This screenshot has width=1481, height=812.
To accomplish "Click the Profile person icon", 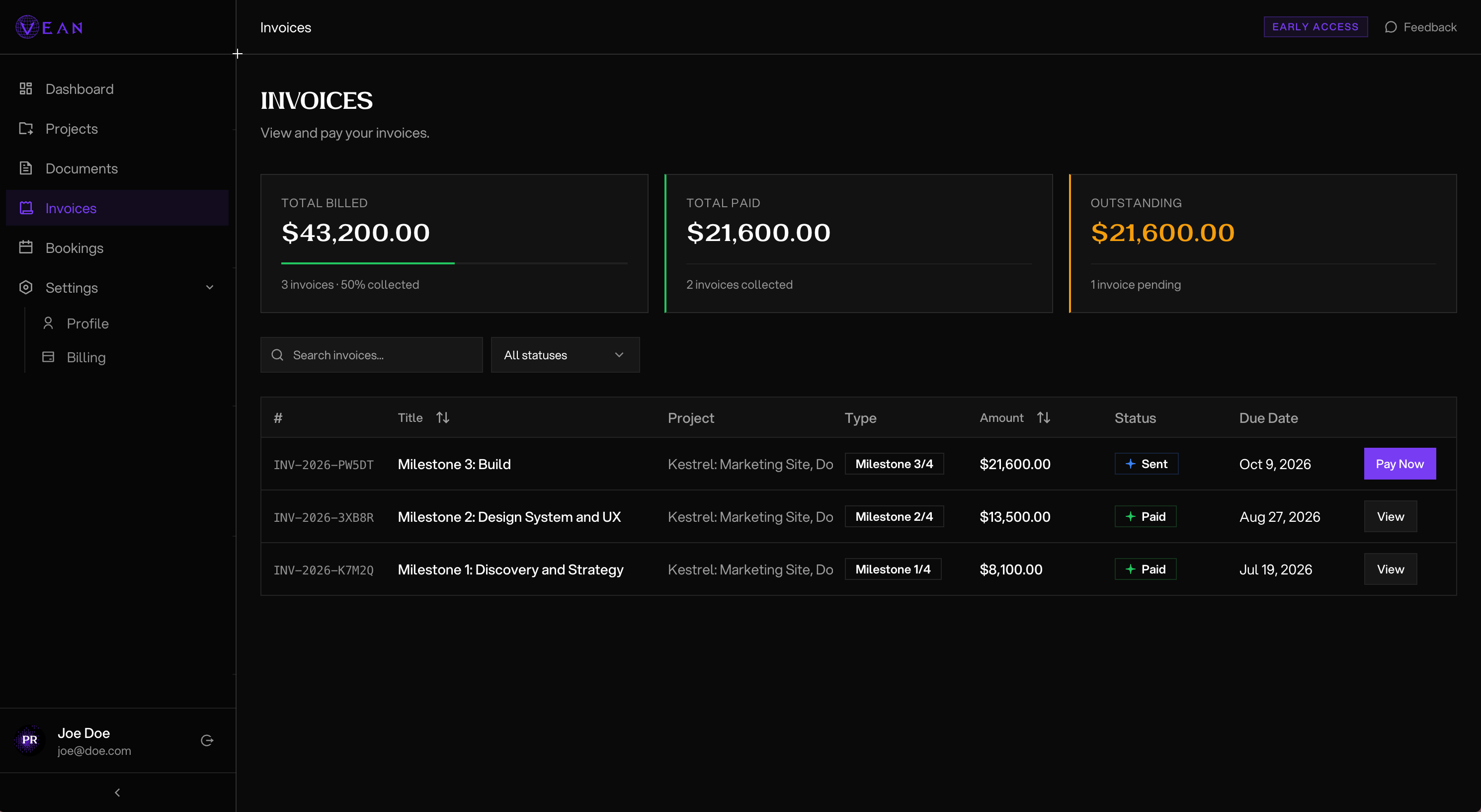I will point(48,323).
